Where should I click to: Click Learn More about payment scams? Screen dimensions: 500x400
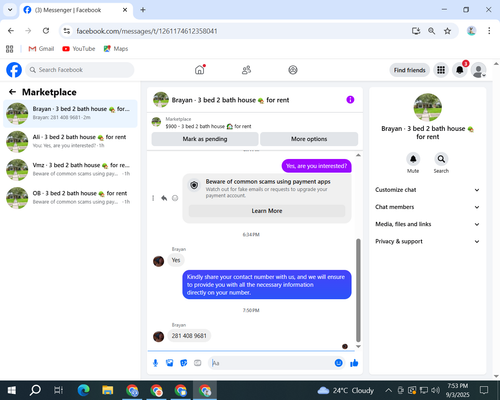[267, 211]
